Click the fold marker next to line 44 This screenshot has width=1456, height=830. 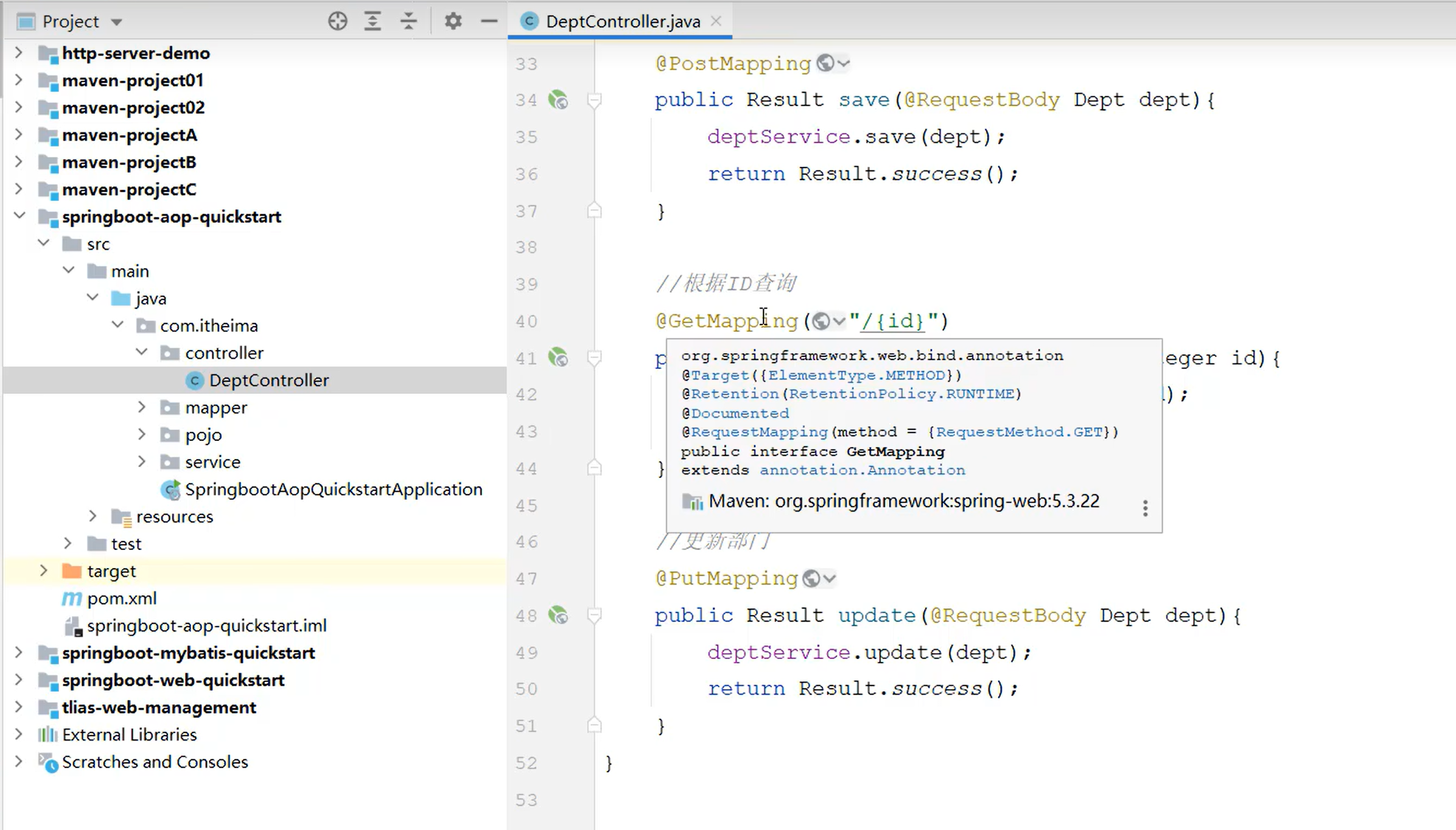click(594, 468)
